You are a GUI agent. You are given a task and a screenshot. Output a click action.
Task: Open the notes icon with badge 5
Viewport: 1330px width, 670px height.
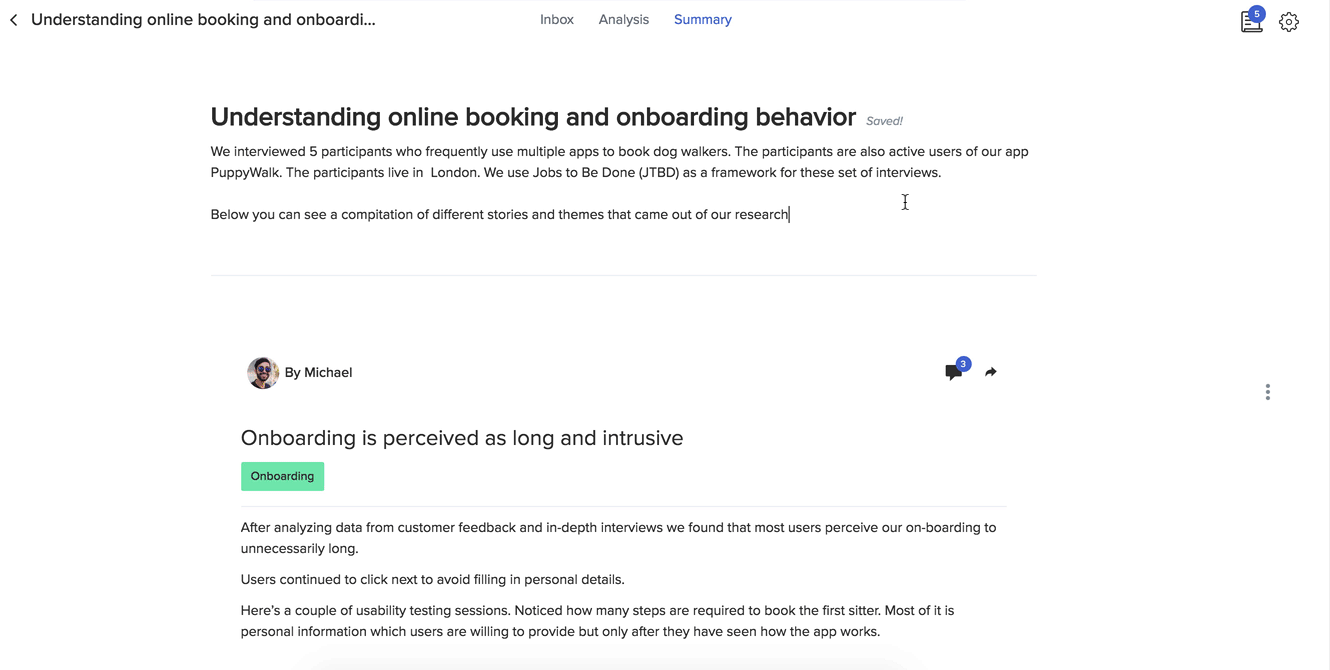1252,21
